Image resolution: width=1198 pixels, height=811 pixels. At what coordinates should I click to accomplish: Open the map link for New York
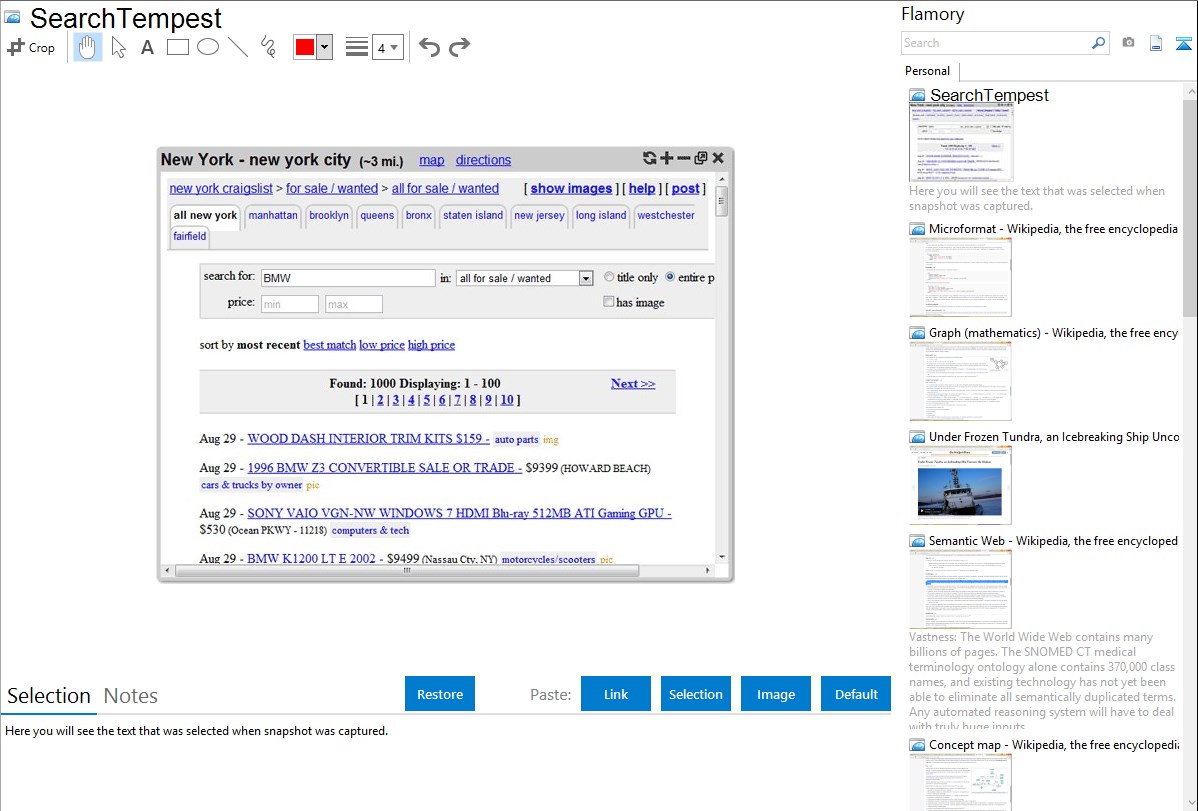click(432, 160)
